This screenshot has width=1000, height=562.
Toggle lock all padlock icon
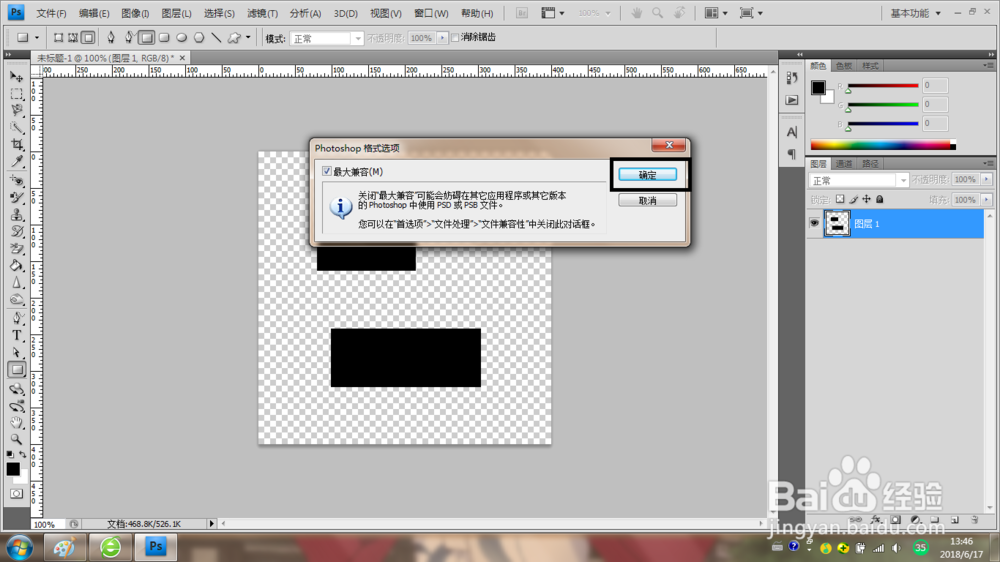(879, 200)
